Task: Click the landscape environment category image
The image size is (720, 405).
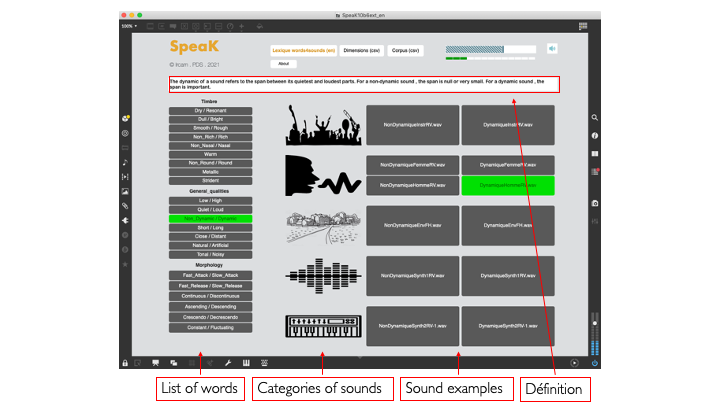Action: click(323, 227)
